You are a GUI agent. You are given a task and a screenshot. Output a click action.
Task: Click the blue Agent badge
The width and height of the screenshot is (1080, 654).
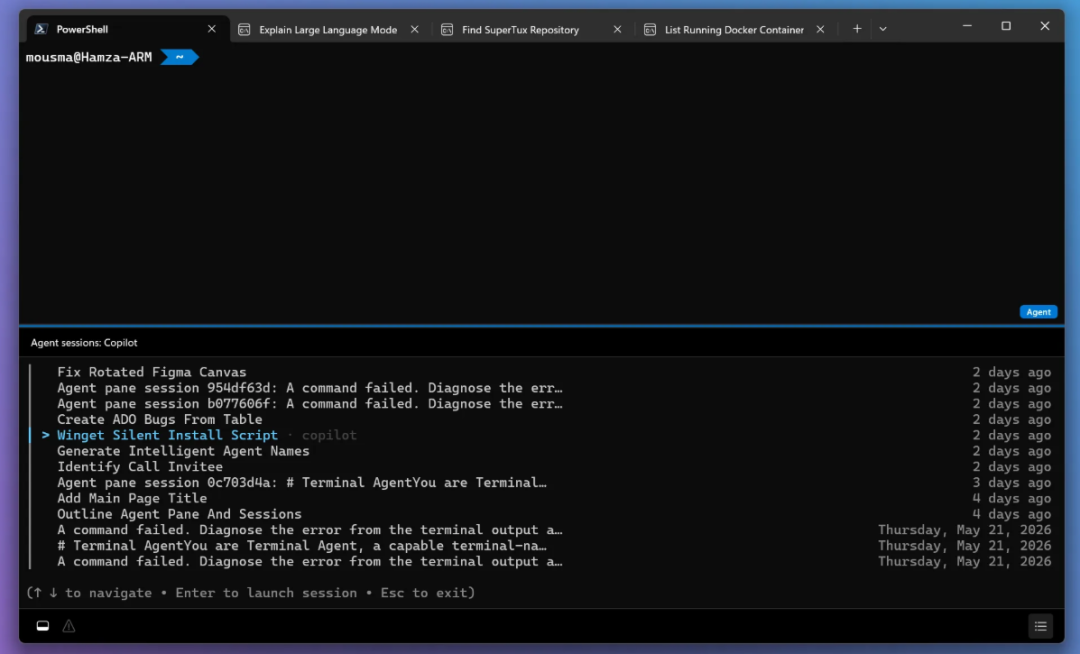point(1038,312)
